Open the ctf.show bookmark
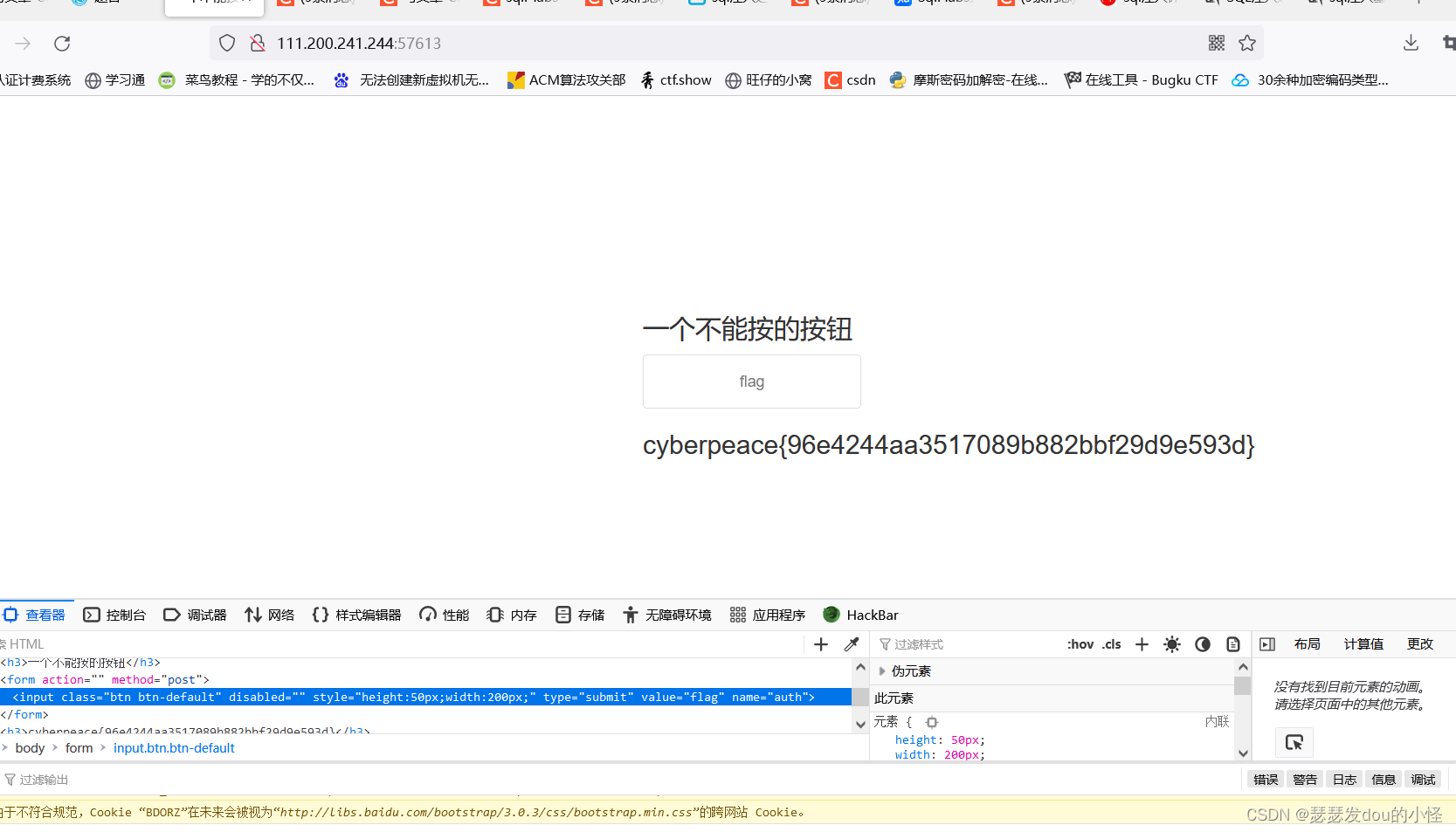The width and height of the screenshot is (1456, 832). coord(676,80)
